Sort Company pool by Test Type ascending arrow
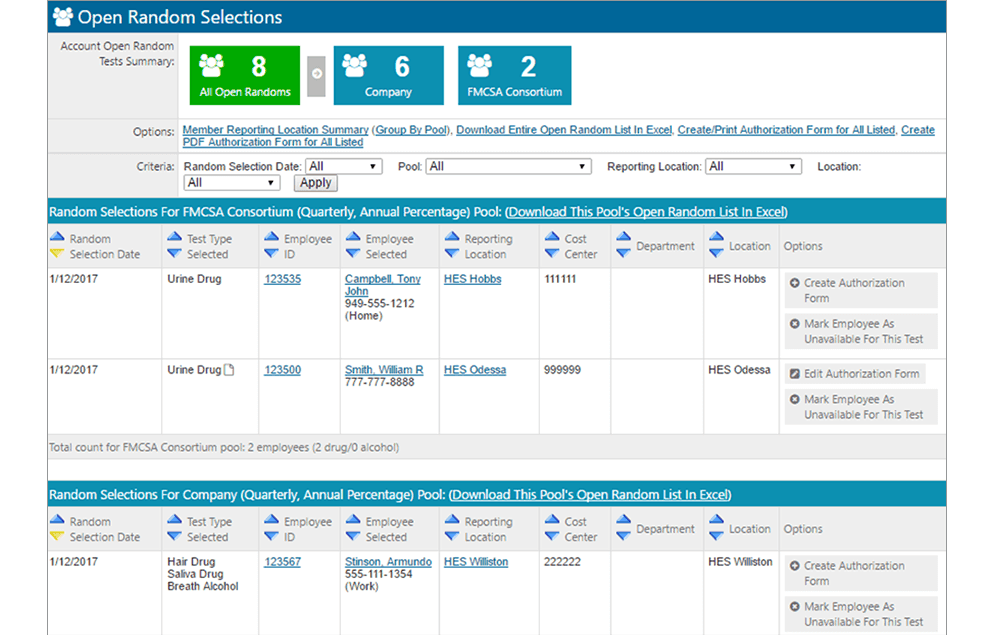This screenshot has width=994, height=635. (x=175, y=521)
